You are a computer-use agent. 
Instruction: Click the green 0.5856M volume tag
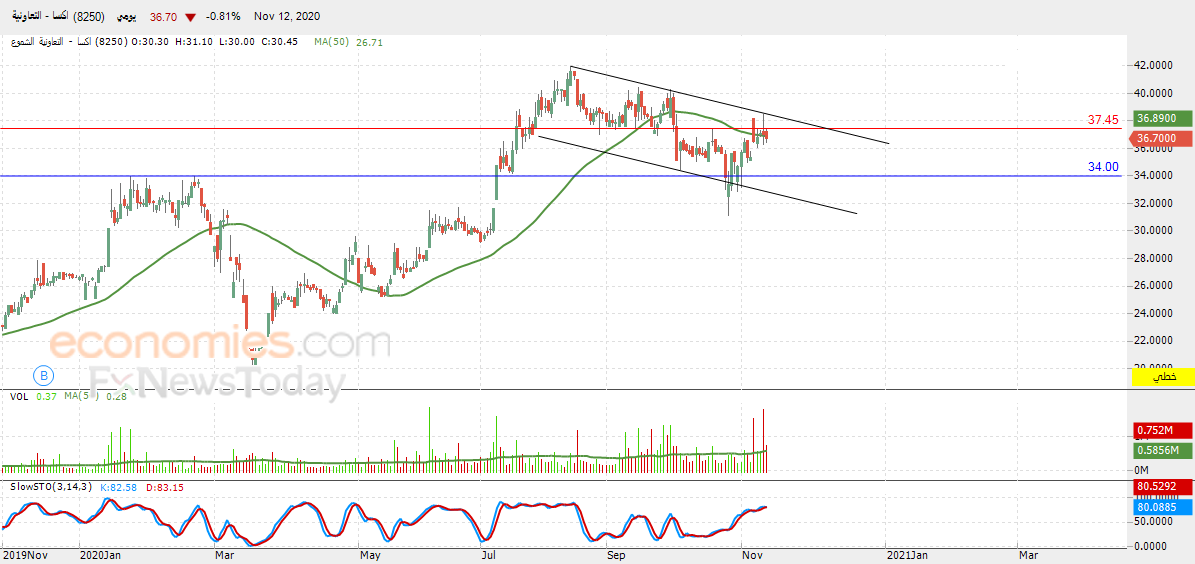[x=1163, y=451]
